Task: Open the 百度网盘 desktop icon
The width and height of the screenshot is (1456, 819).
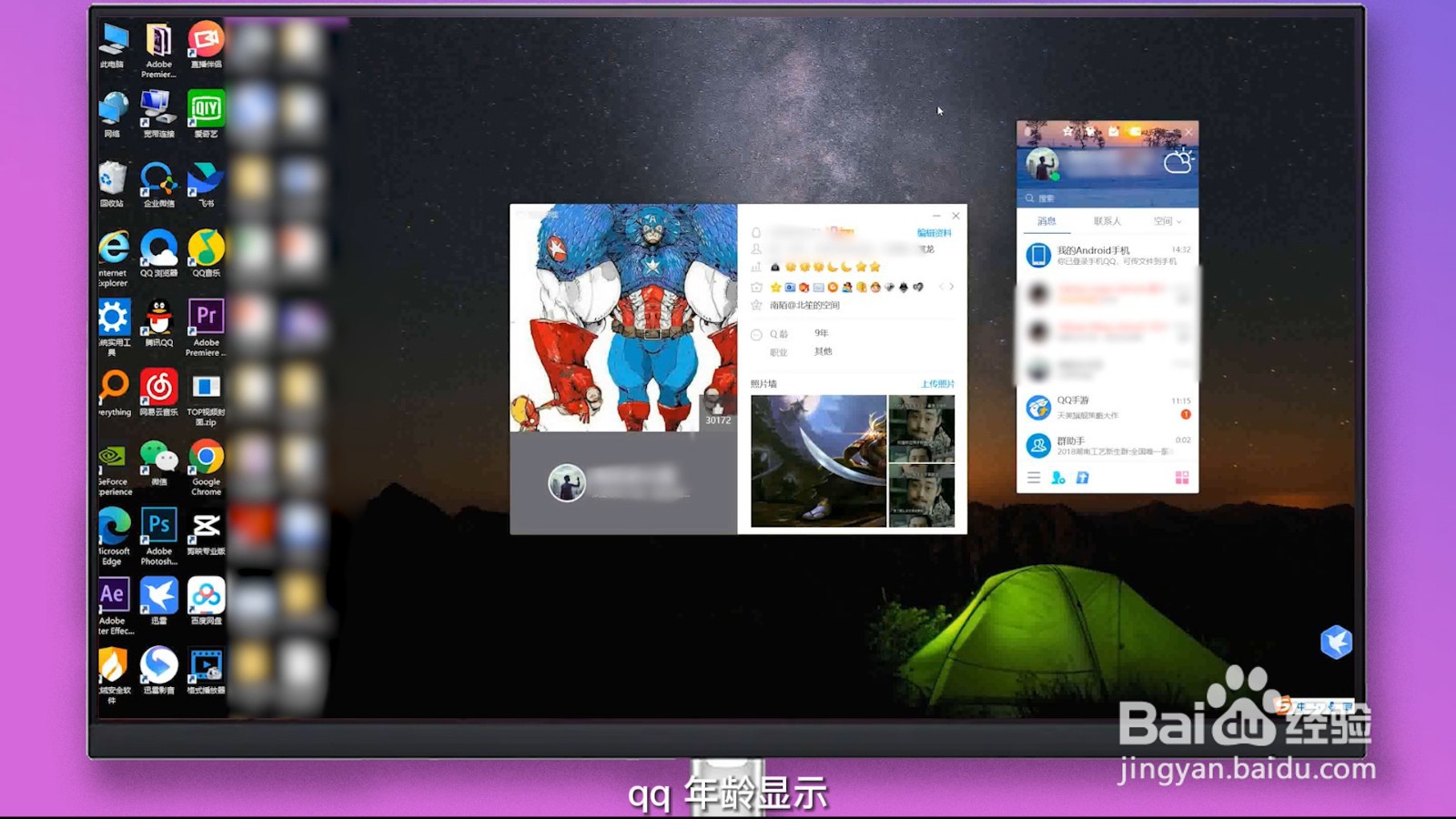Action: pyautogui.click(x=207, y=602)
